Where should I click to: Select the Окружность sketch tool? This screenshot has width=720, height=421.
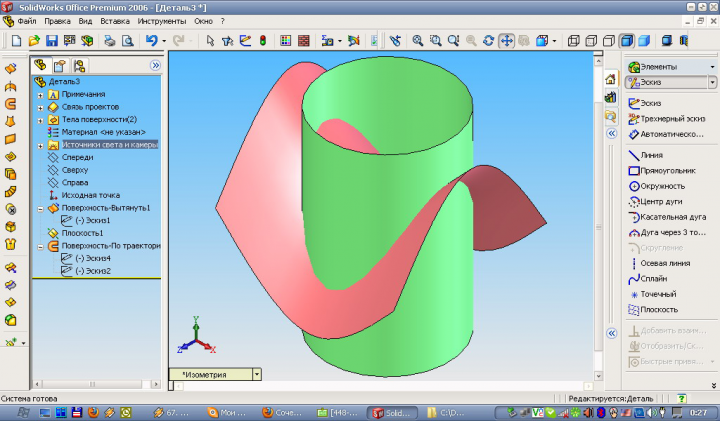tap(657, 186)
